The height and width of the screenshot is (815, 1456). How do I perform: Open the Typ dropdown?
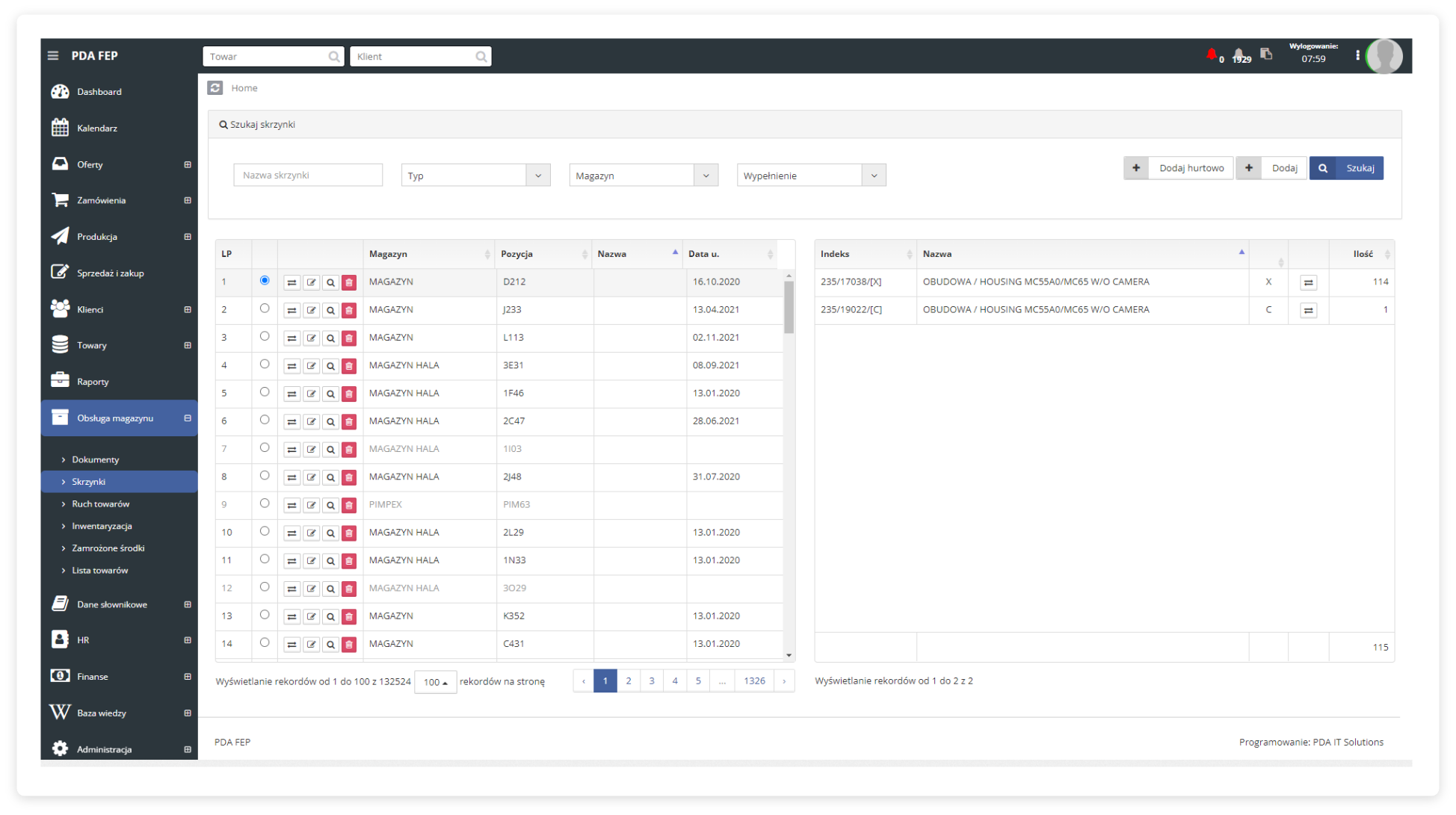click(475, 176)
